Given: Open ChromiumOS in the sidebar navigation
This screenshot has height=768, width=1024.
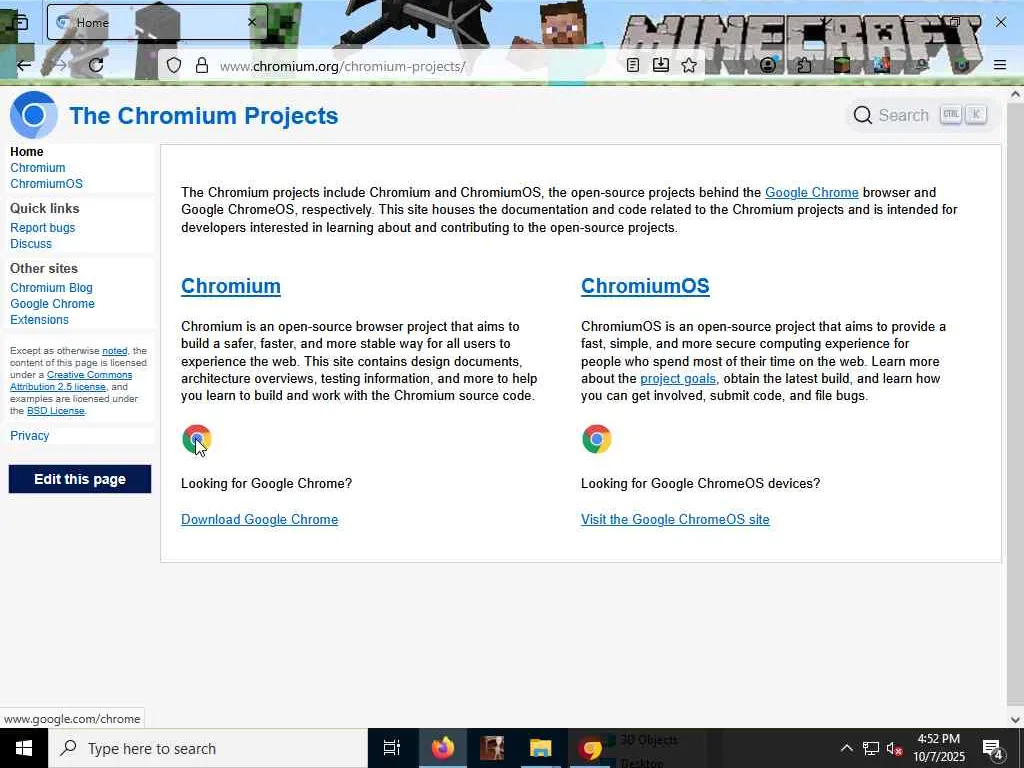Looking at the screenshot, I should point(46,184).
